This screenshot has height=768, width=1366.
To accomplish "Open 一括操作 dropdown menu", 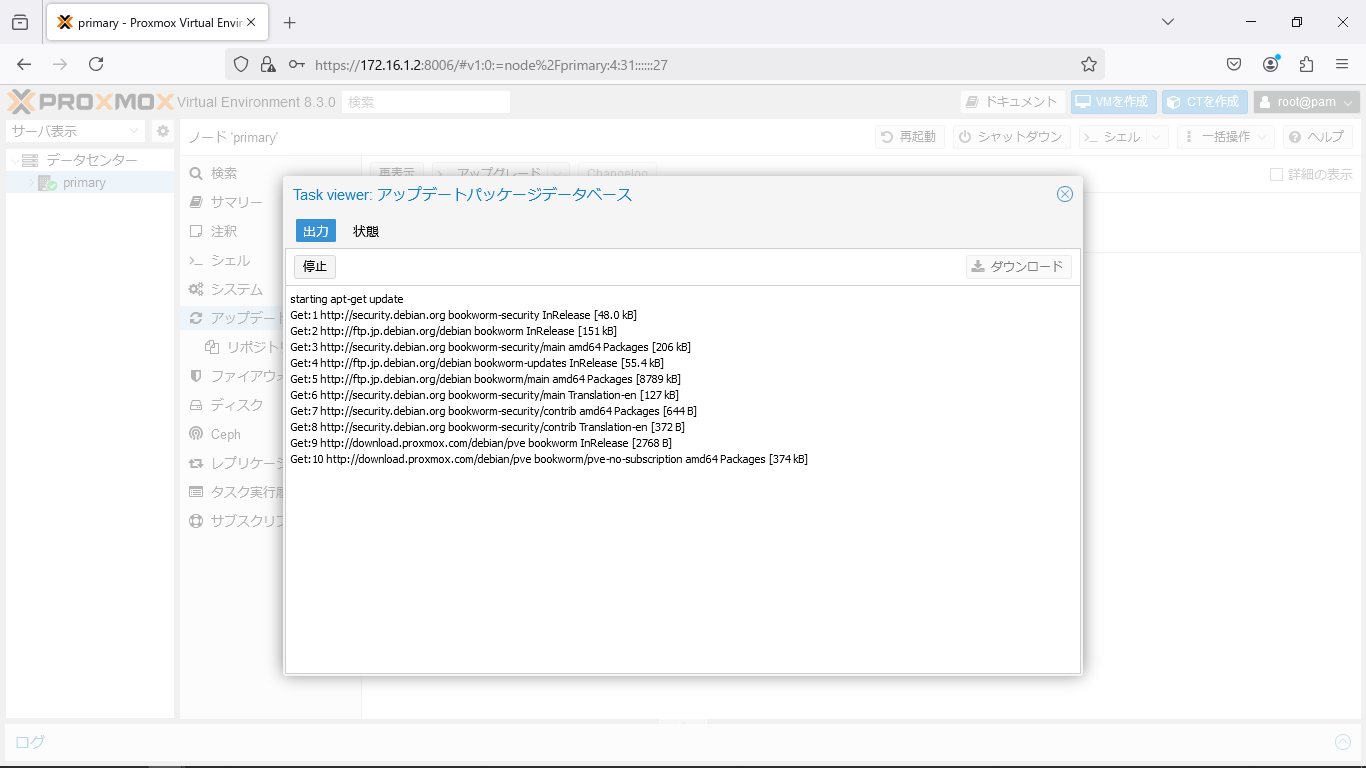I will [1225, 137].
